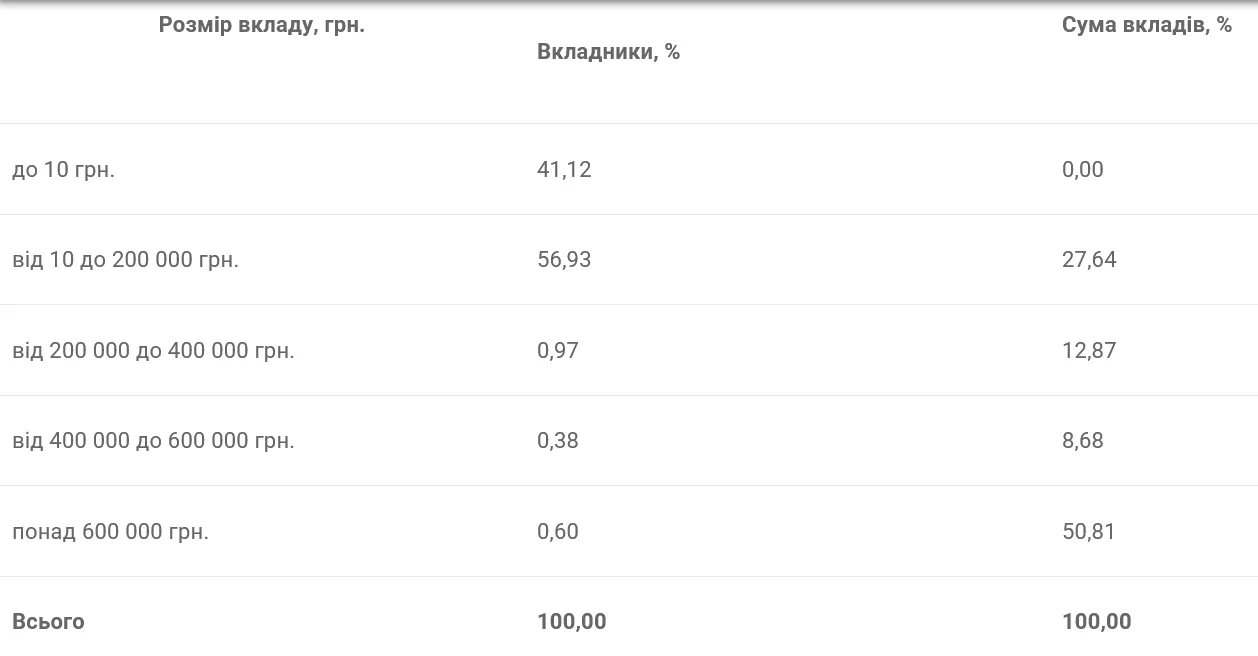Select the 'від 10 до 200 000 грн.' cell
The image size is (1258, 656).
[x=126, y=260]
